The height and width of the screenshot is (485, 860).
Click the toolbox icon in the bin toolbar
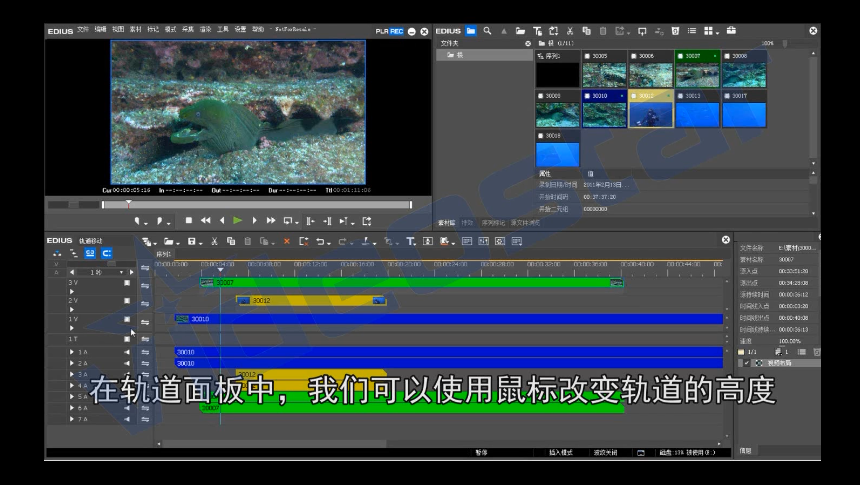pos(731,31)
